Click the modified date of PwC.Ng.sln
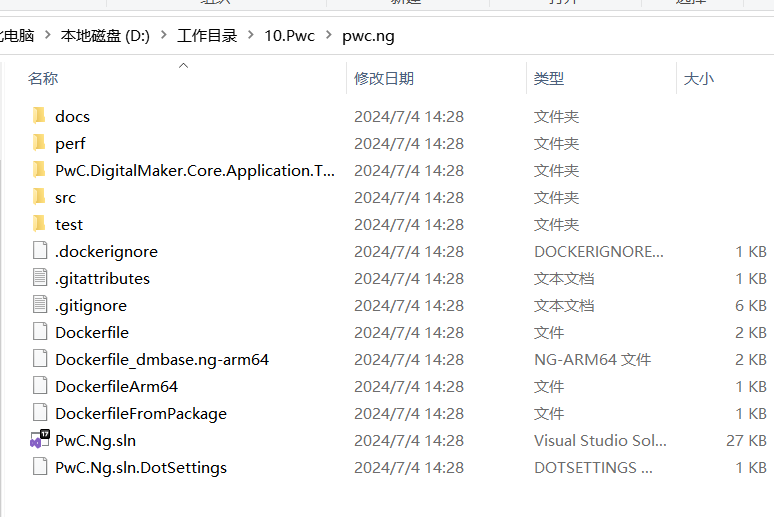774x517 pixels. pyautogui.click(x=409, y=440)
